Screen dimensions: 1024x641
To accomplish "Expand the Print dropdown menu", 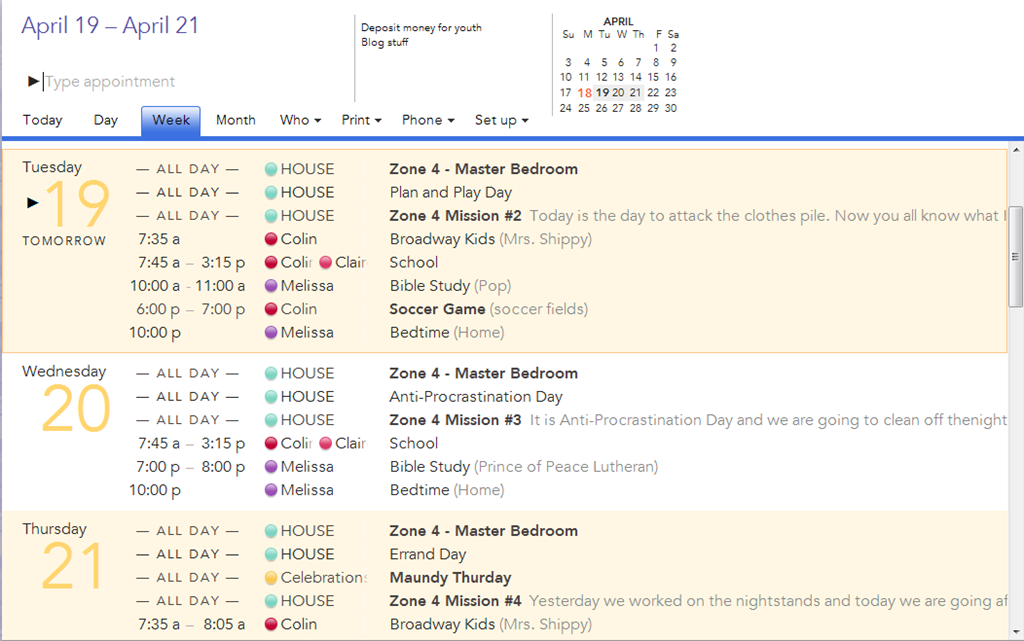I will [361, 120].
